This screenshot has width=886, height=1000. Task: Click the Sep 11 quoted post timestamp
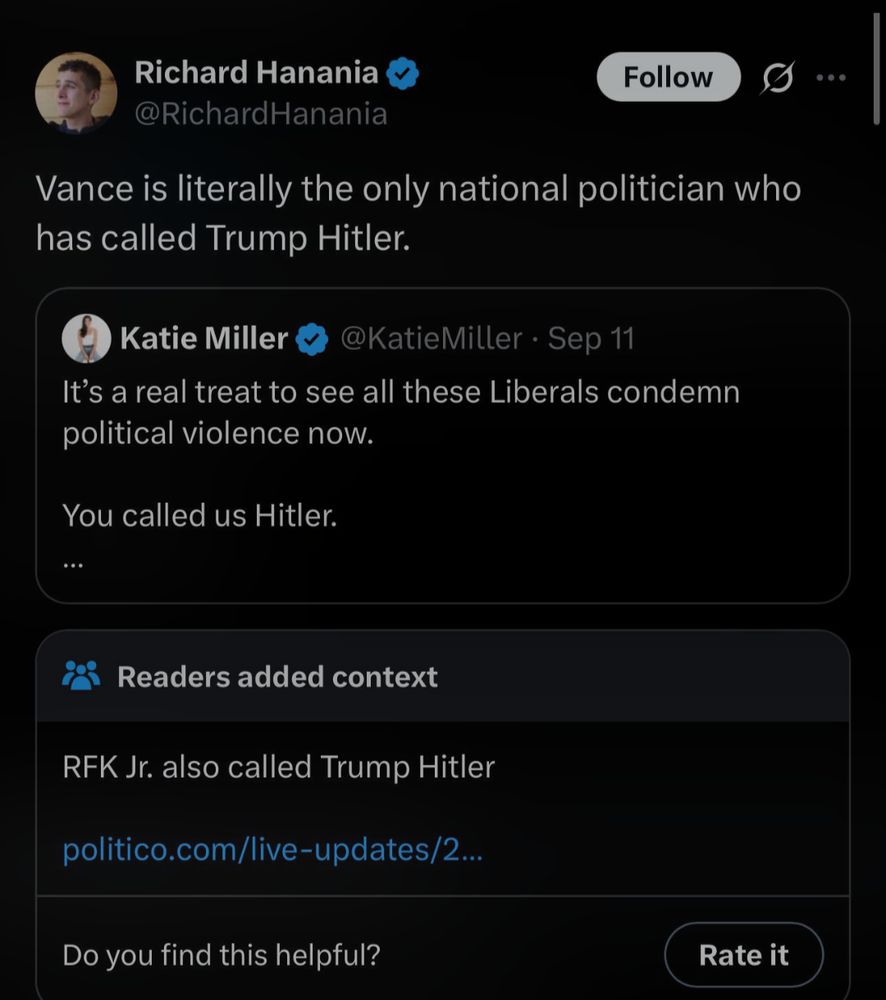tap(591, 339)
